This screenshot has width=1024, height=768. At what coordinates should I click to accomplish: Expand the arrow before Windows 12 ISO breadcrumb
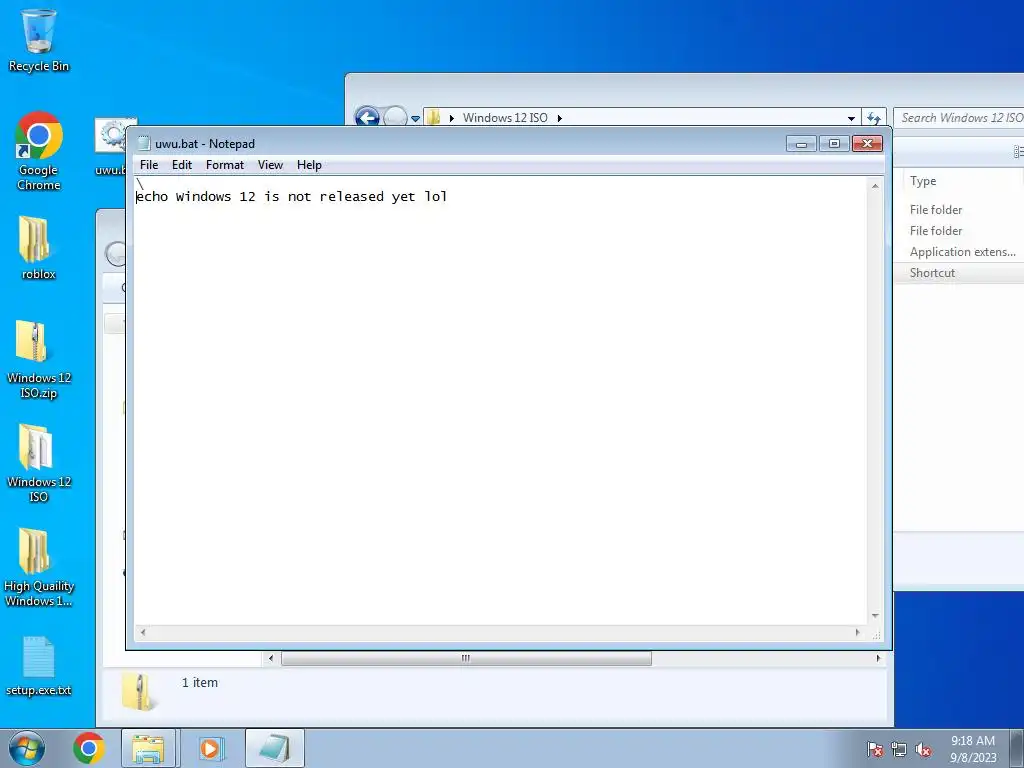click(x=451, y=118)
